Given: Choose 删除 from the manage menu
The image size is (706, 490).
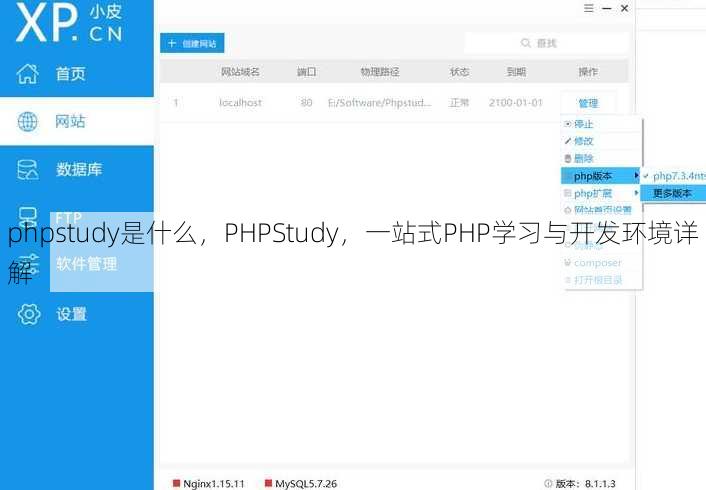Looking at the screenshot, I should point(601,159).
